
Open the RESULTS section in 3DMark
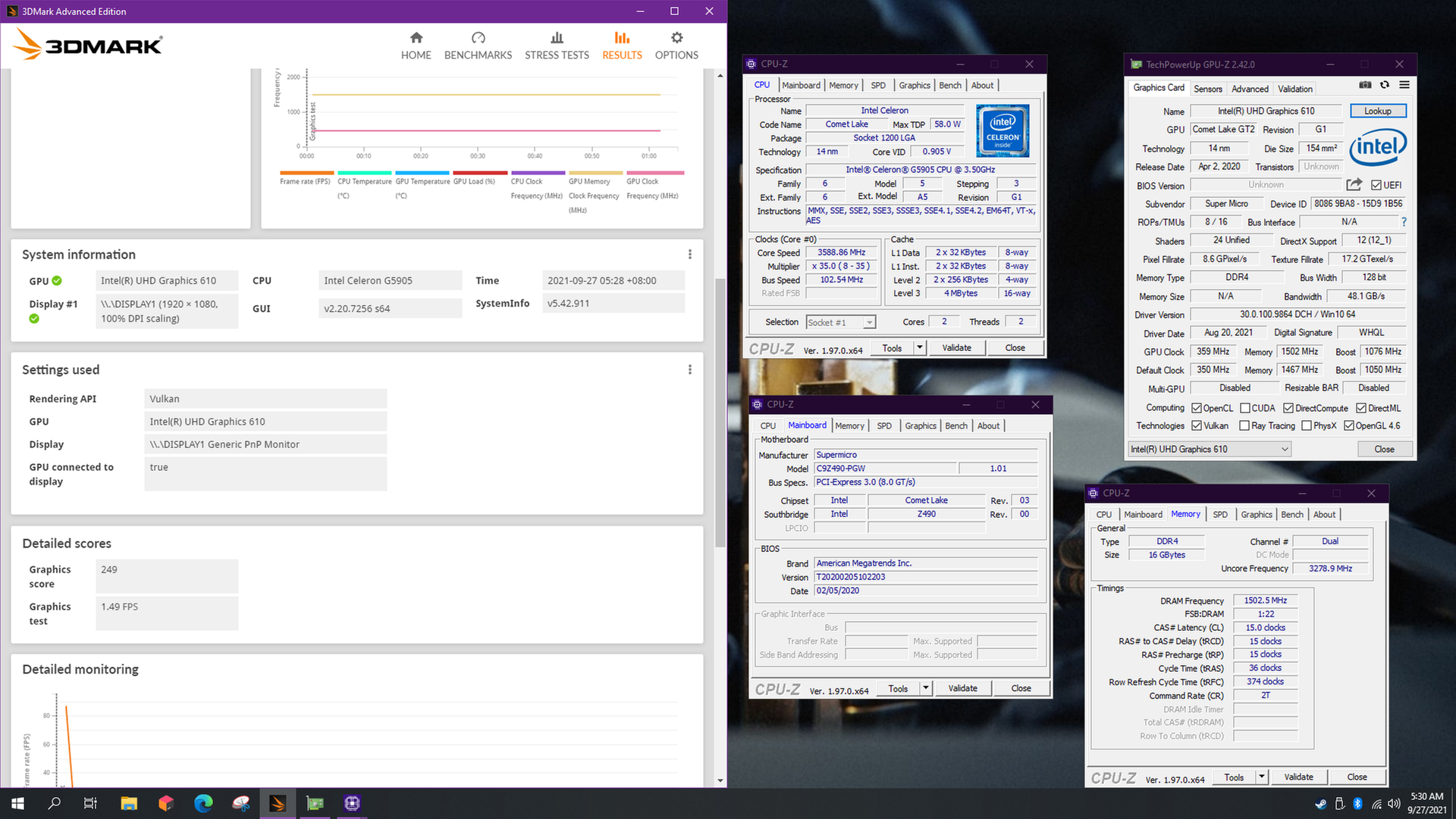tap(622, 46)
